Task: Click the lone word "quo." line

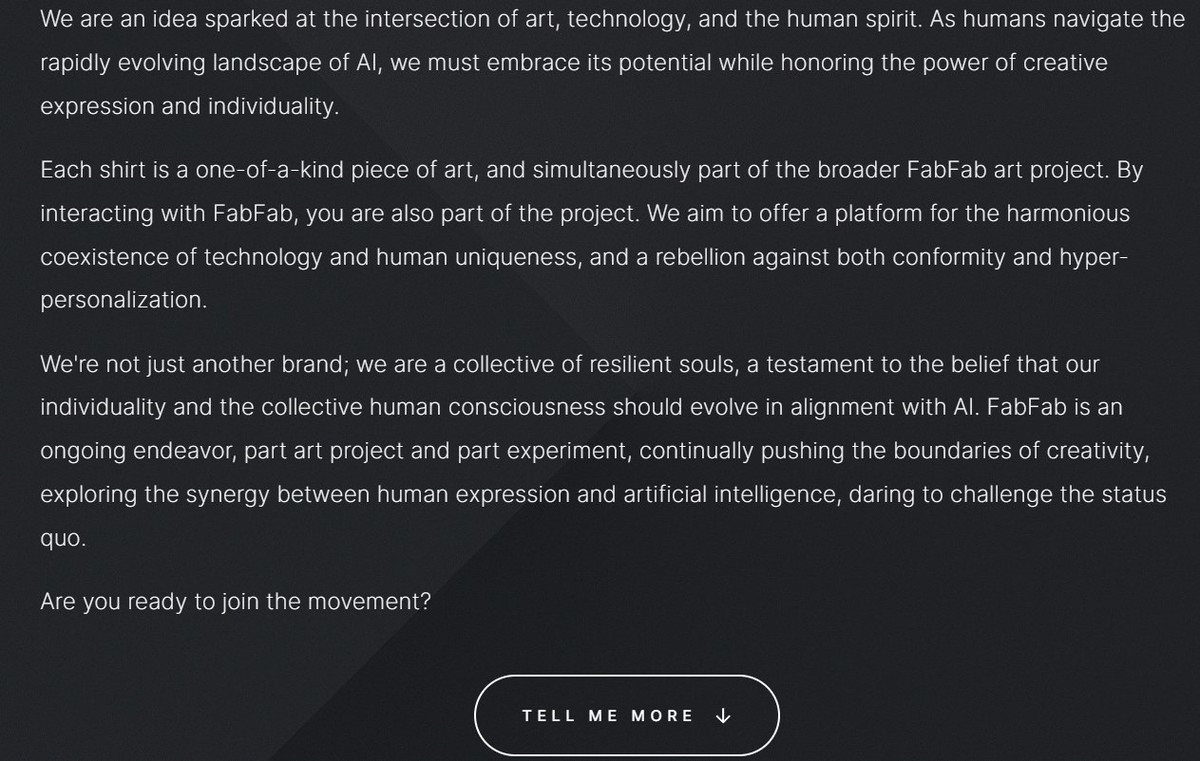Action: [x=63, y=538]
